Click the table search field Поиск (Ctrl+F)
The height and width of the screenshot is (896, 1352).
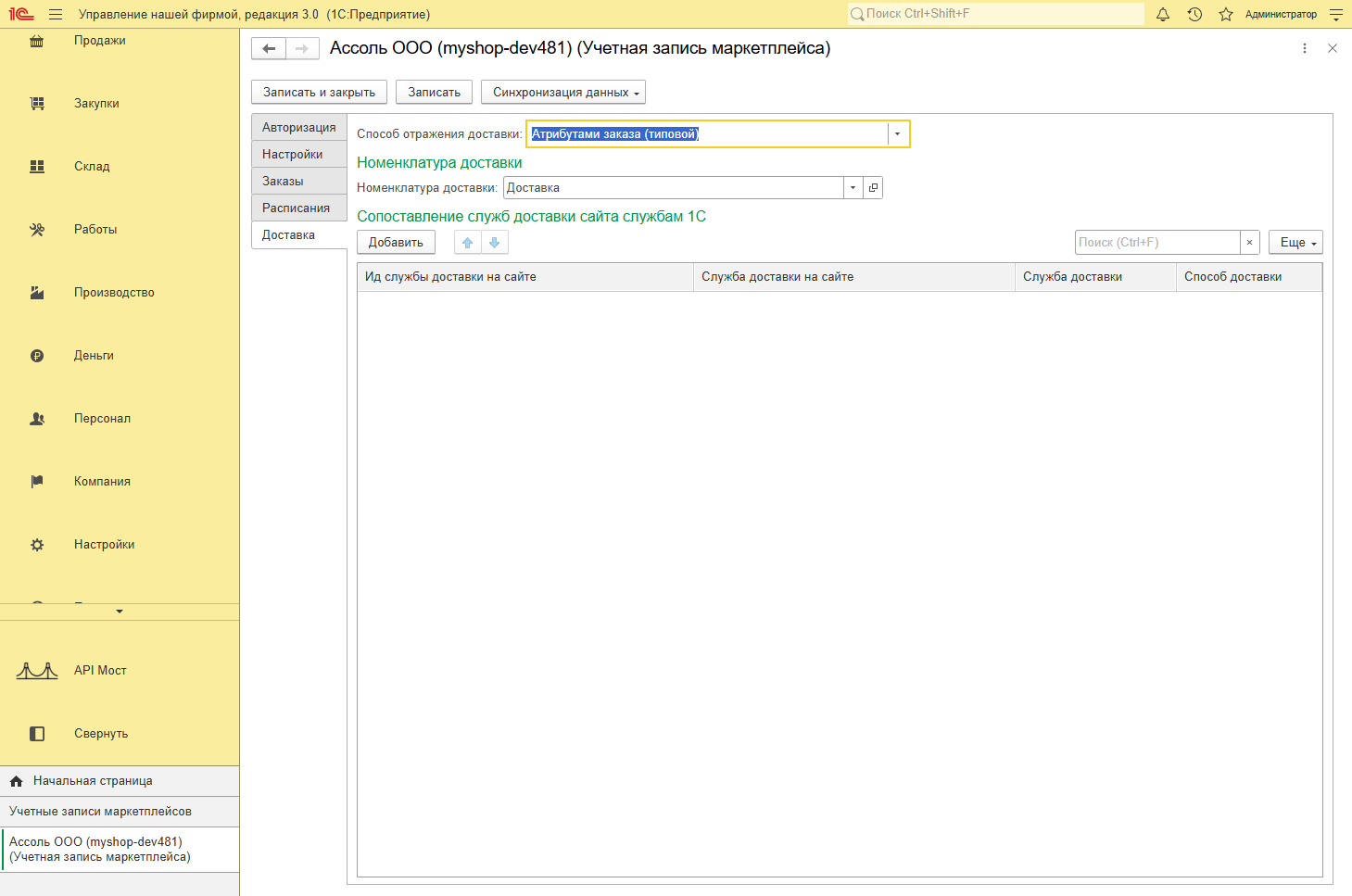1157,243
